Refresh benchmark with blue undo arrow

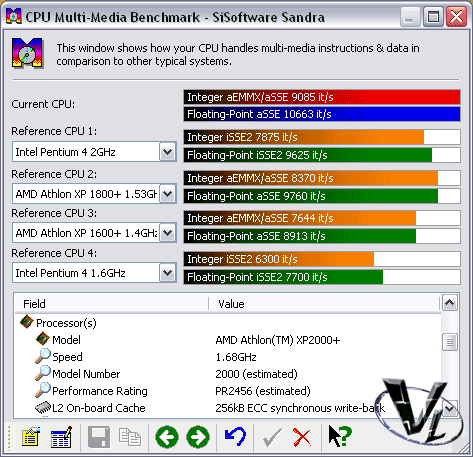tap(235, 437)
